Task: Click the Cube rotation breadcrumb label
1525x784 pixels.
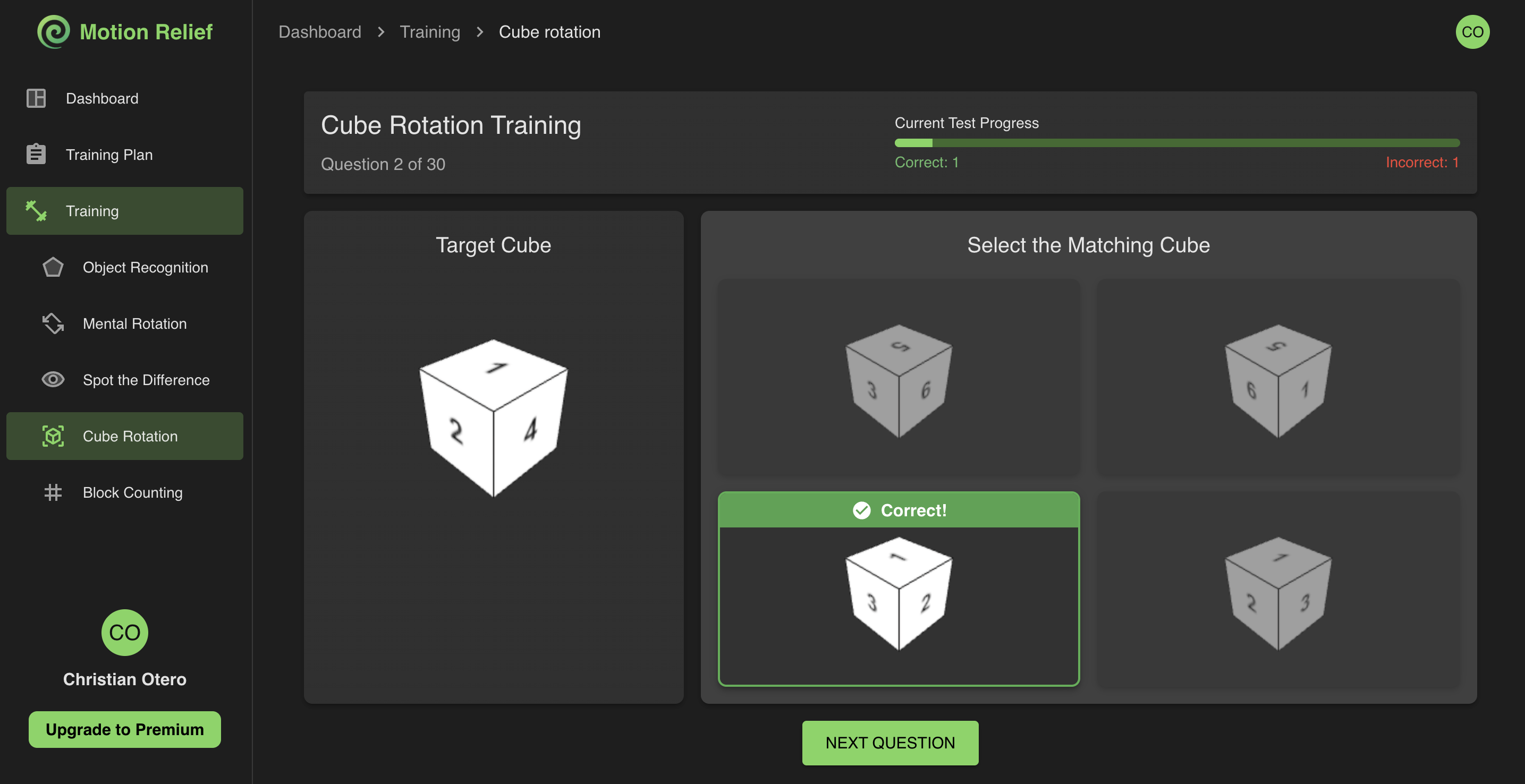Action: (549, 32)
